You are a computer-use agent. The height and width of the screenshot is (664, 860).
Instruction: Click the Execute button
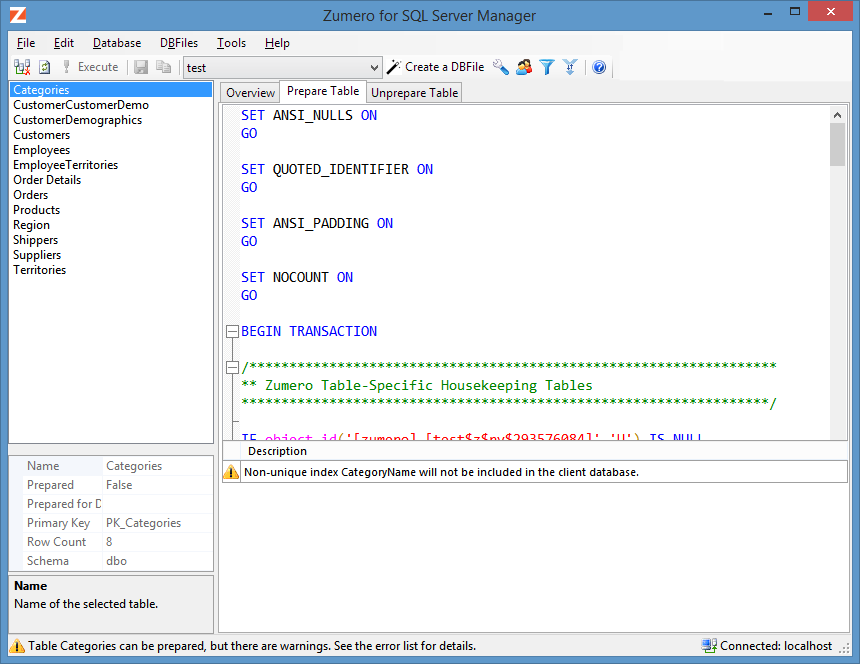click(x=90, y=67)
